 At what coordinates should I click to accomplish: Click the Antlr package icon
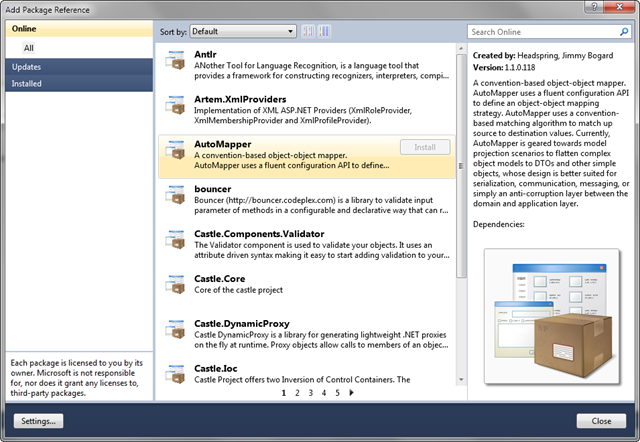click(176, 60)
